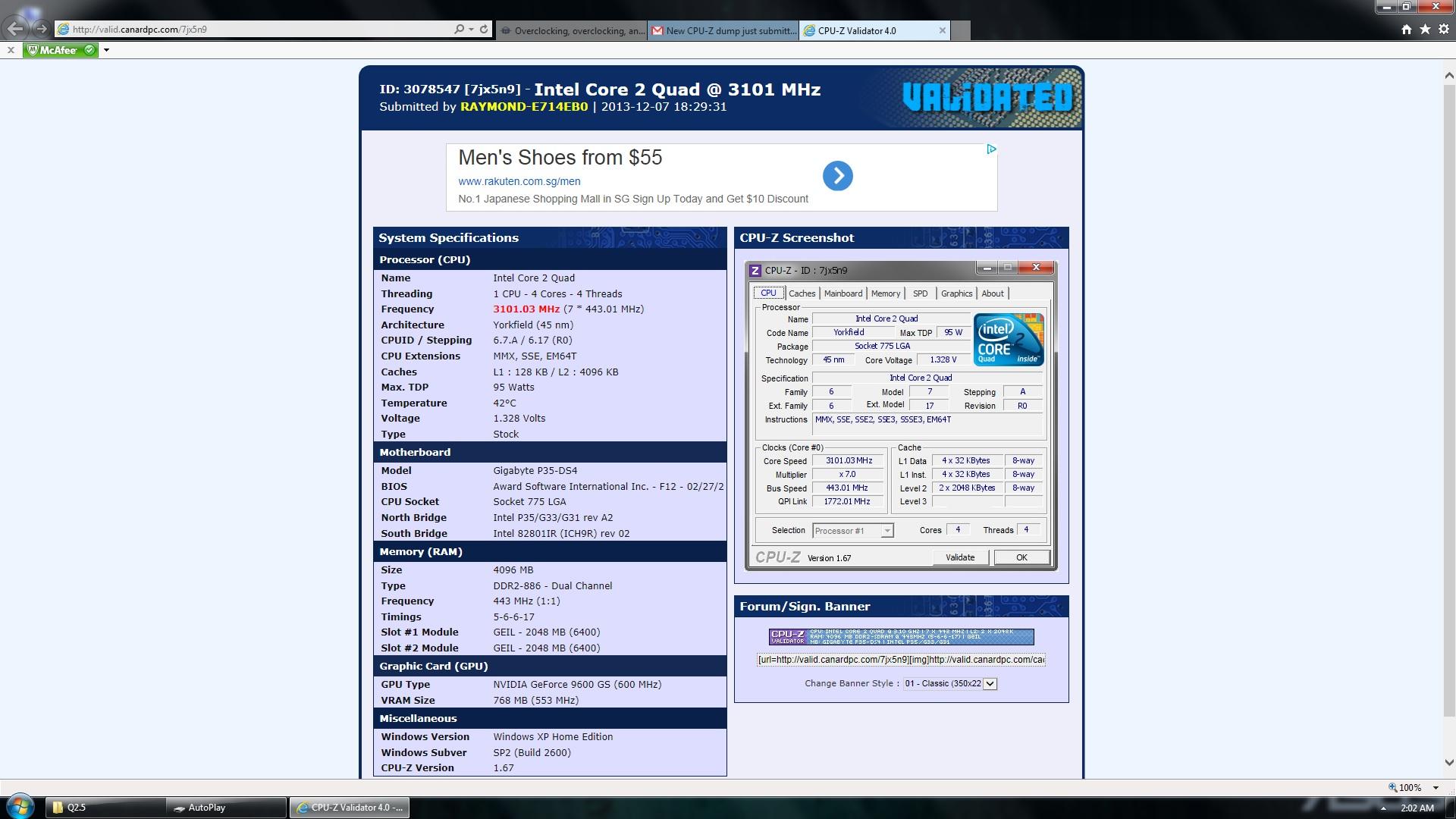Click the 2:02 AM taskbar clock

click(x=1417, y=808)
